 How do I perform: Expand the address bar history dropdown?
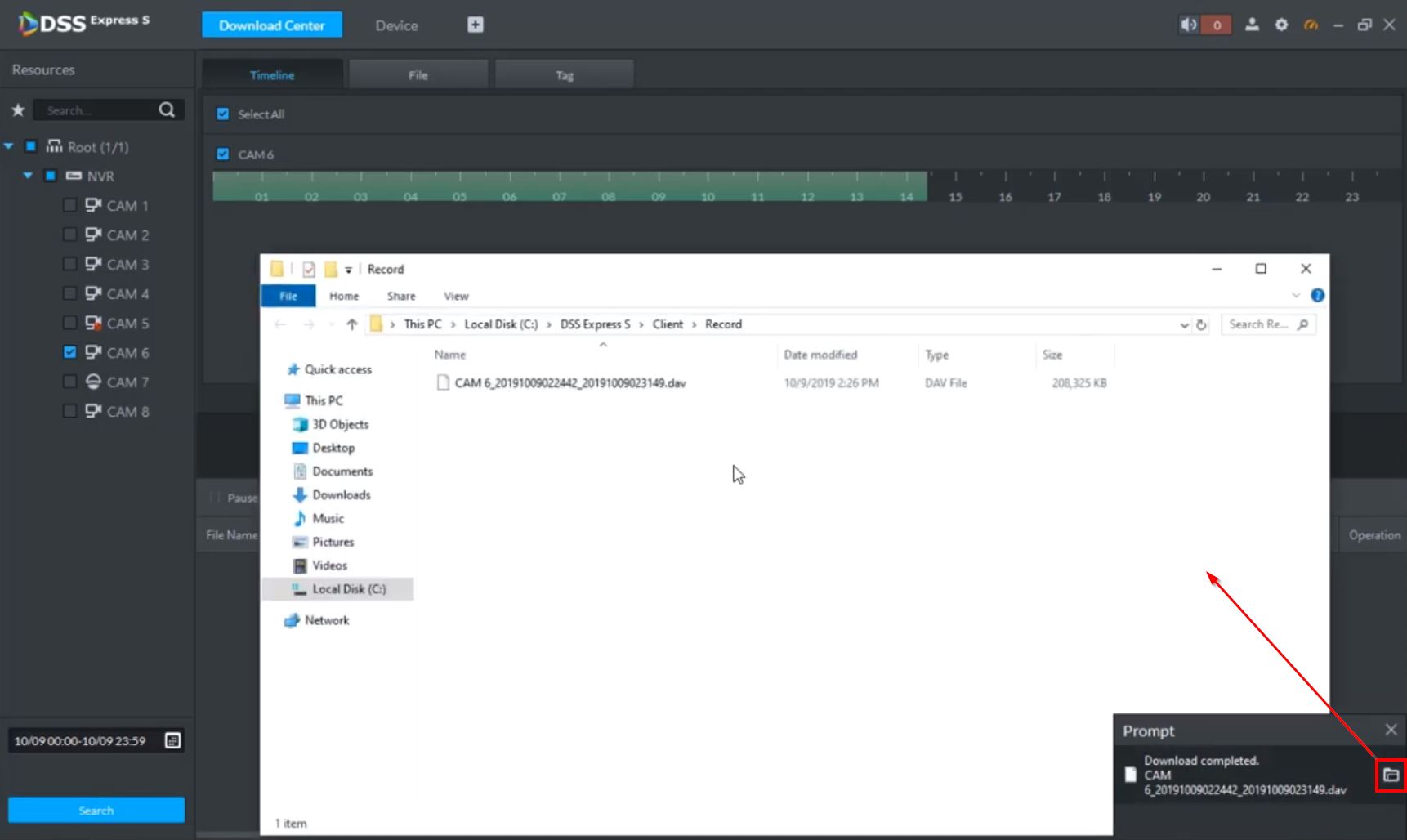1184,324
